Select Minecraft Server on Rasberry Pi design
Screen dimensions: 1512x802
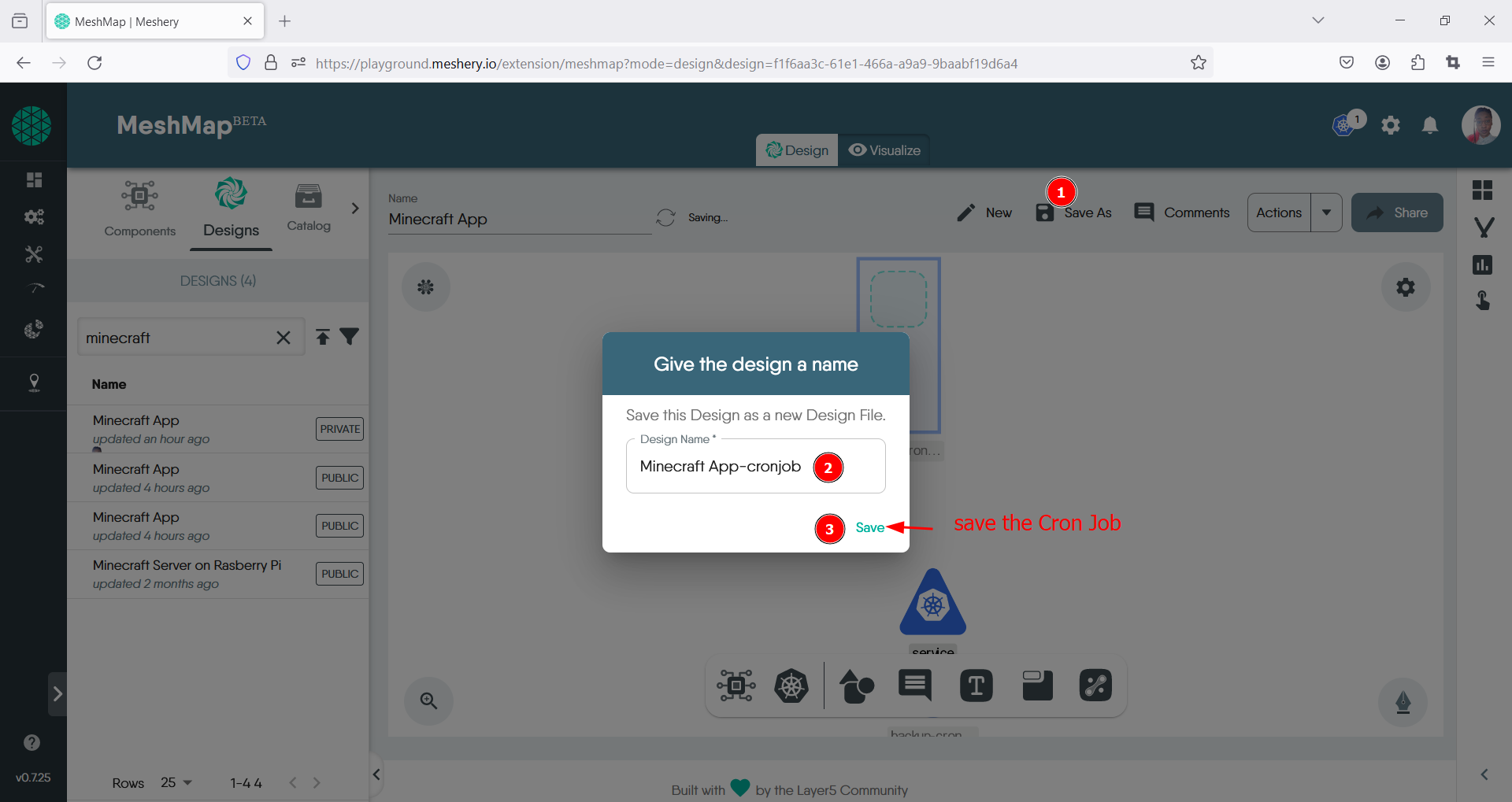(187, 565)
